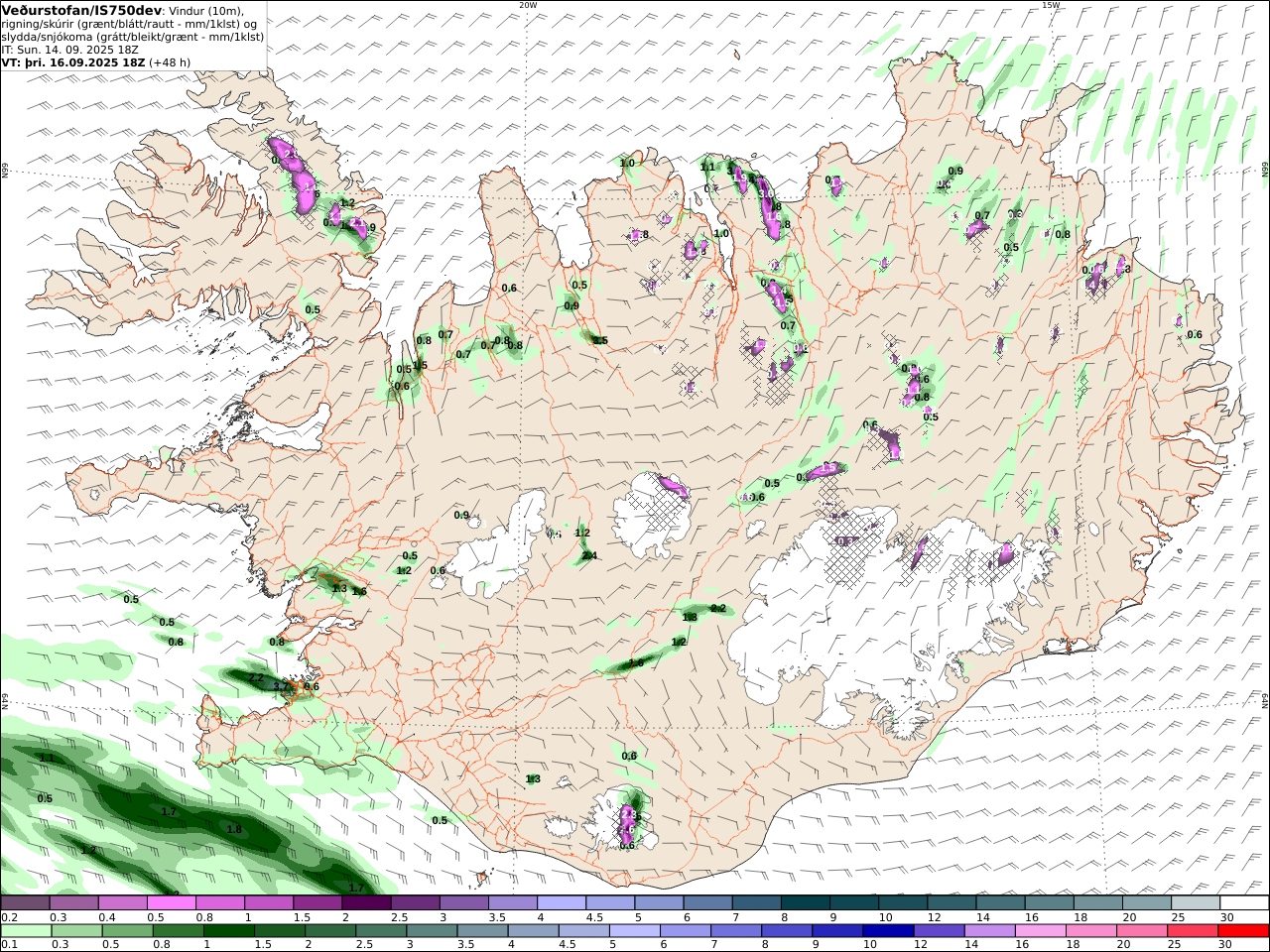The width and height of the screenshot is (1270, 952).
Task: Select the dusky mauve 0.2 snow-scale swatch
Action: (25, 903)
